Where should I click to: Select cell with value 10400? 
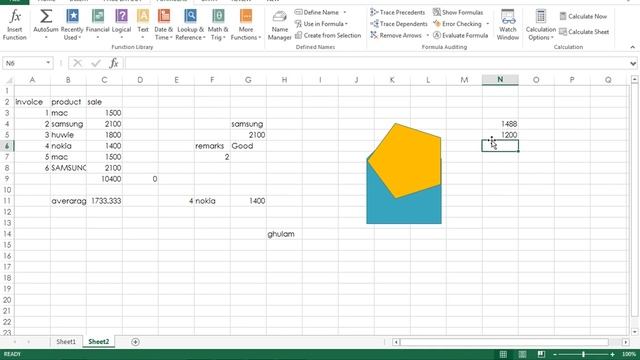[104, 179]
